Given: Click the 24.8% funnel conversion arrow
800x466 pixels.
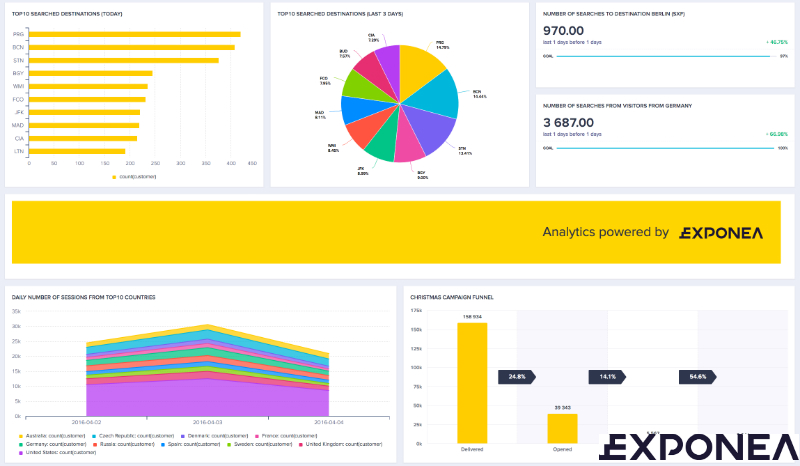Looking at the screenshot, I should (x=517, y=377).
